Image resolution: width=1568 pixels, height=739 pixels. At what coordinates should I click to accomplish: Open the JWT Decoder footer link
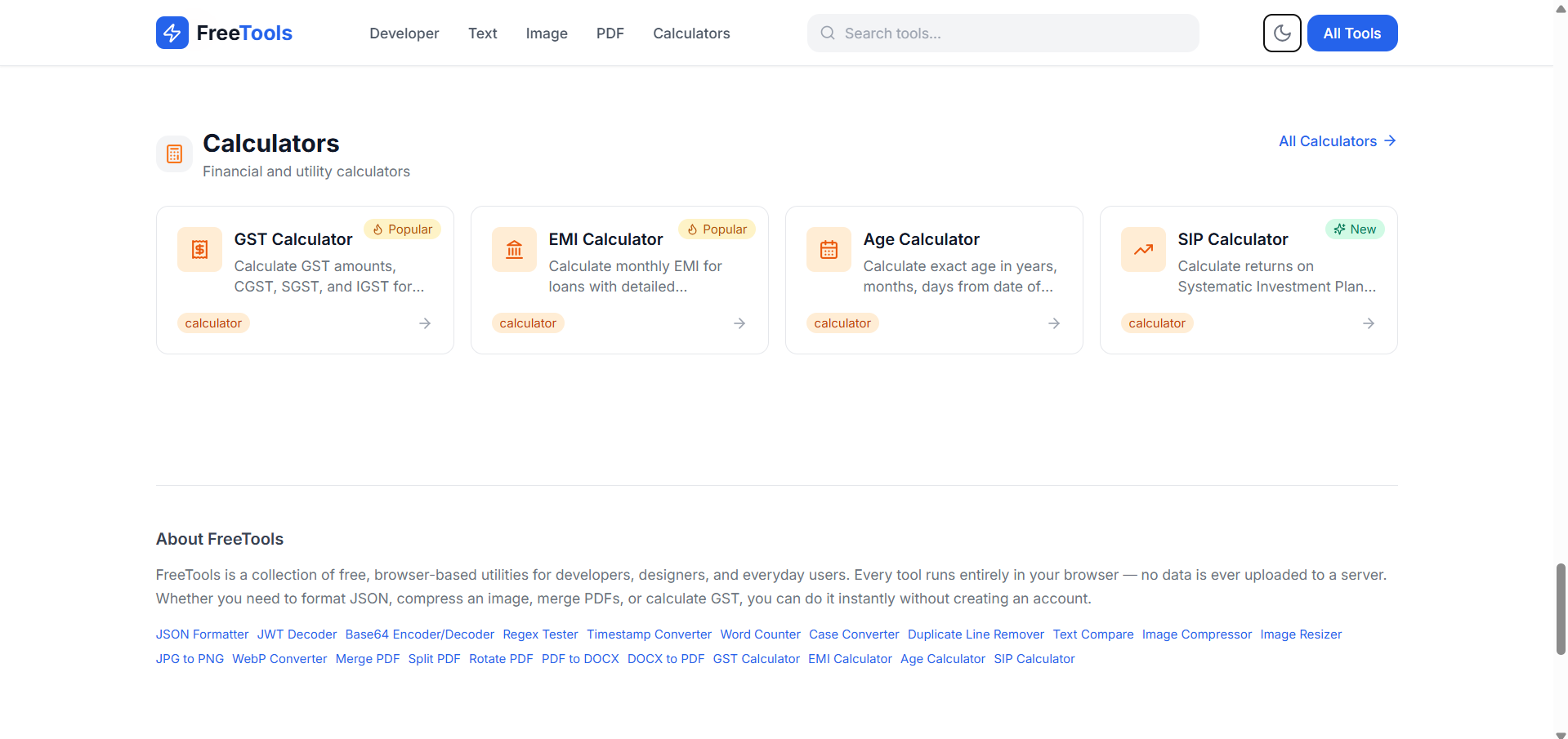297,634
